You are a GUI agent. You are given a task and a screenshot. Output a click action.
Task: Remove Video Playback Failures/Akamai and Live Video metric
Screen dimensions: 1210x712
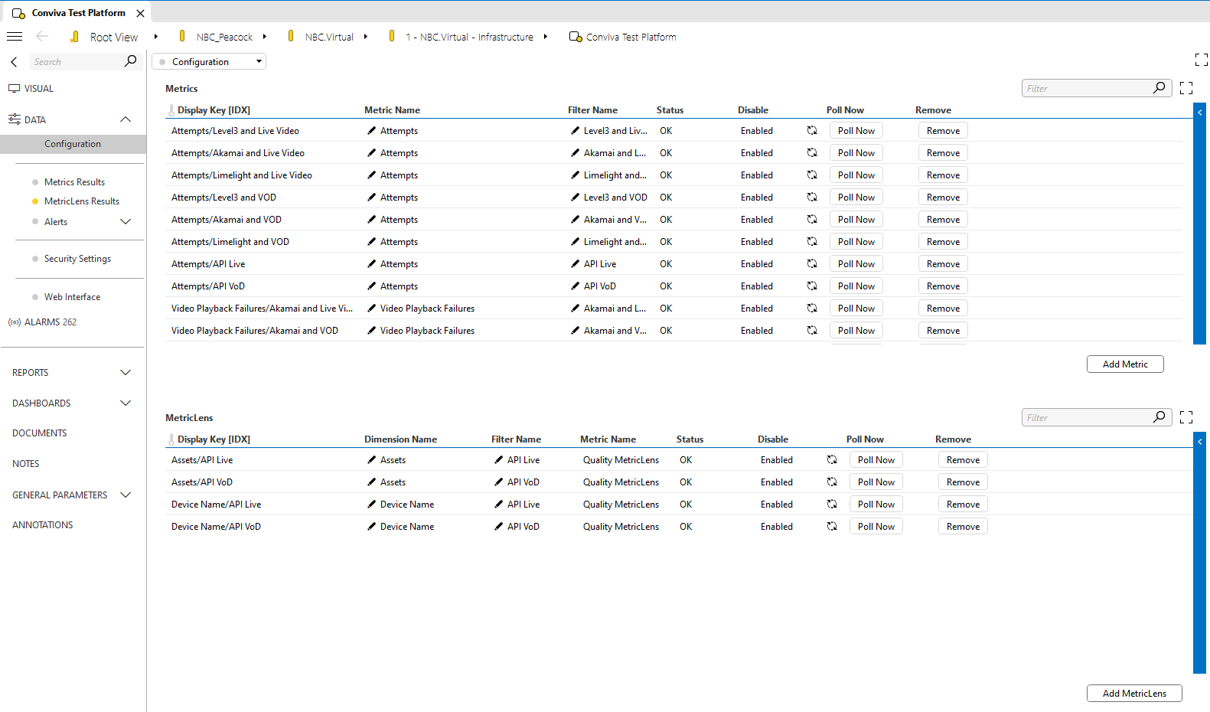(x=943, y=308)
